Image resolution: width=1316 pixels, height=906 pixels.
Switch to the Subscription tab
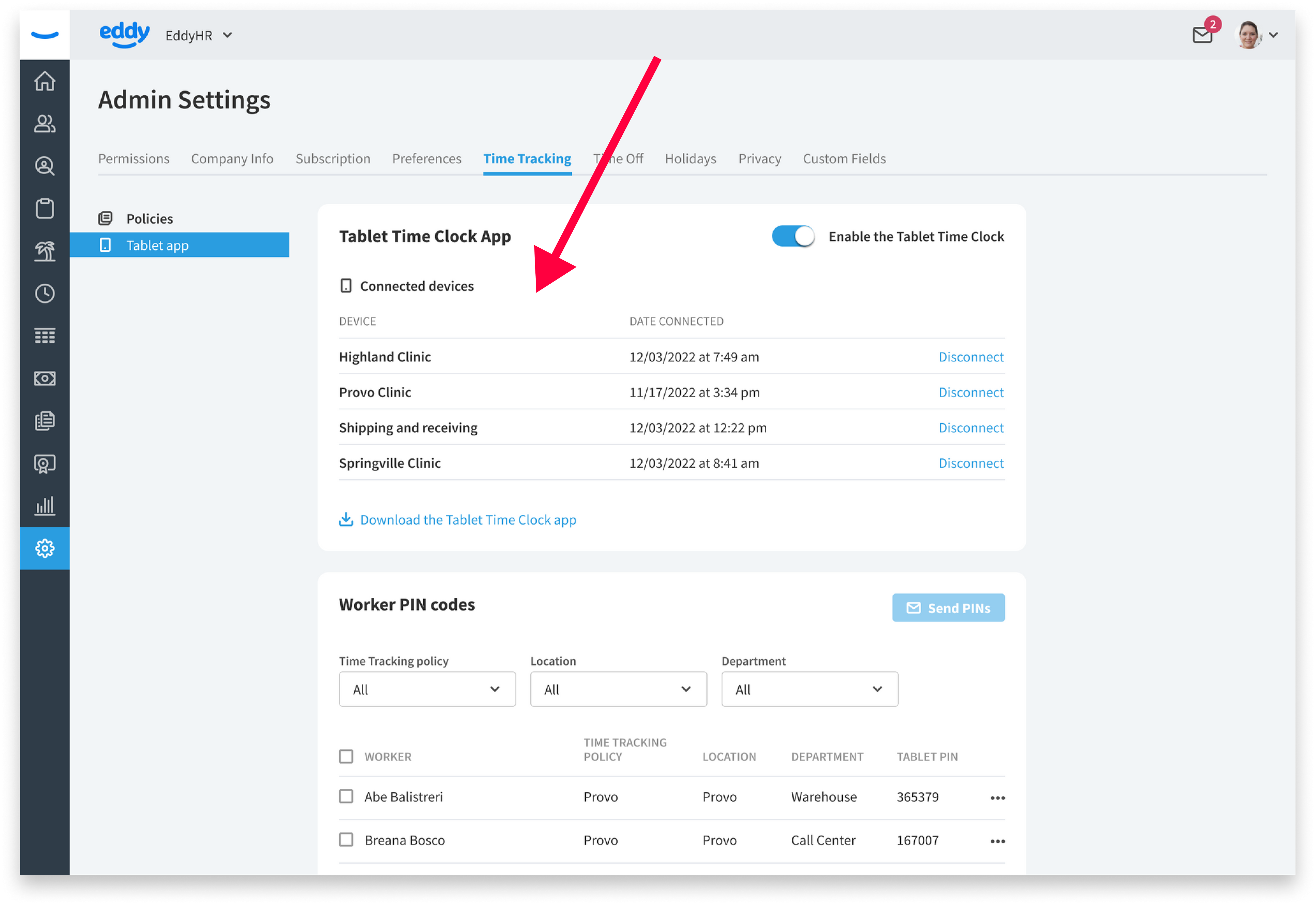point(333,158)
